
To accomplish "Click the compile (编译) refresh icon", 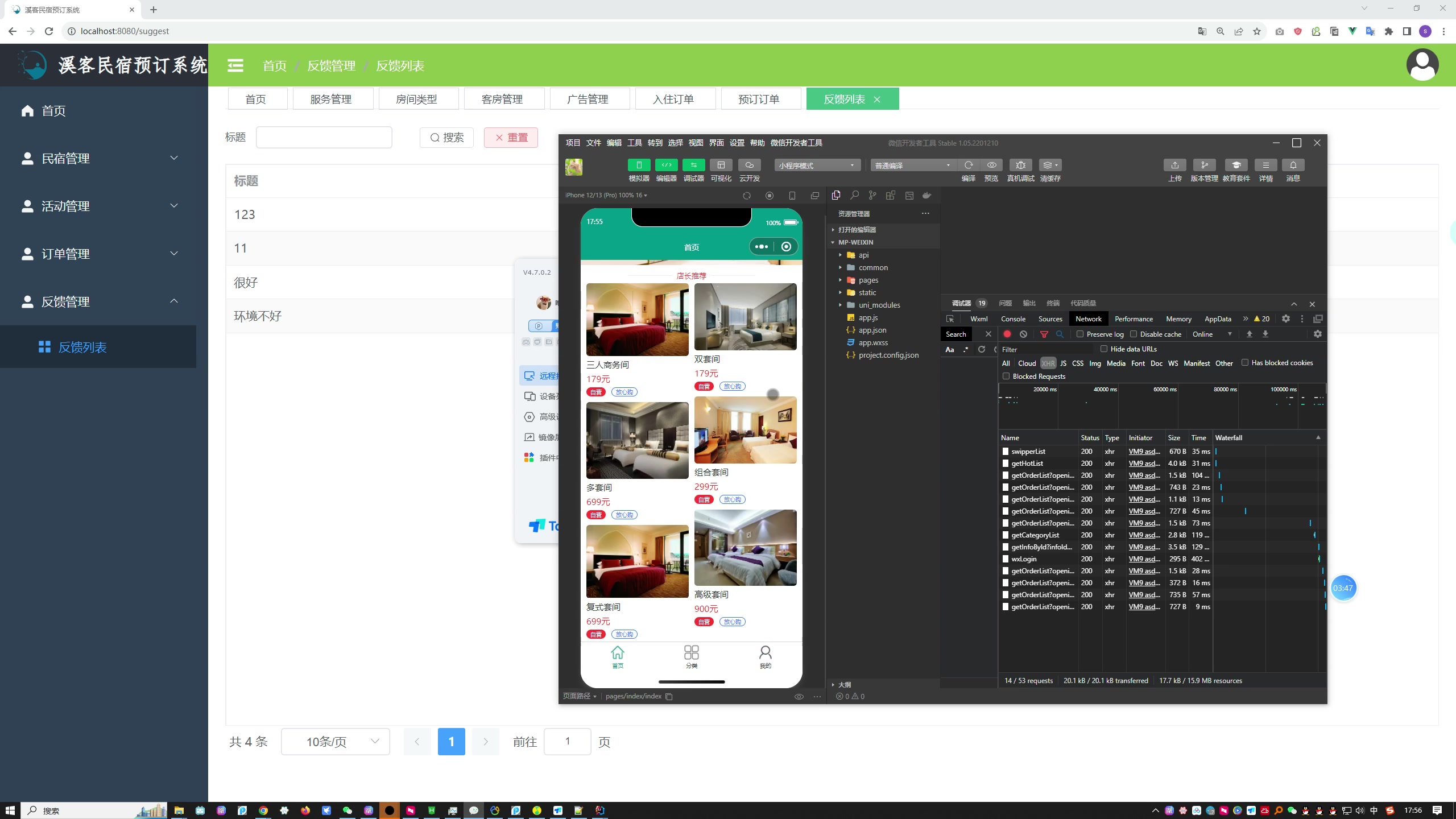I will pos(968,165).
